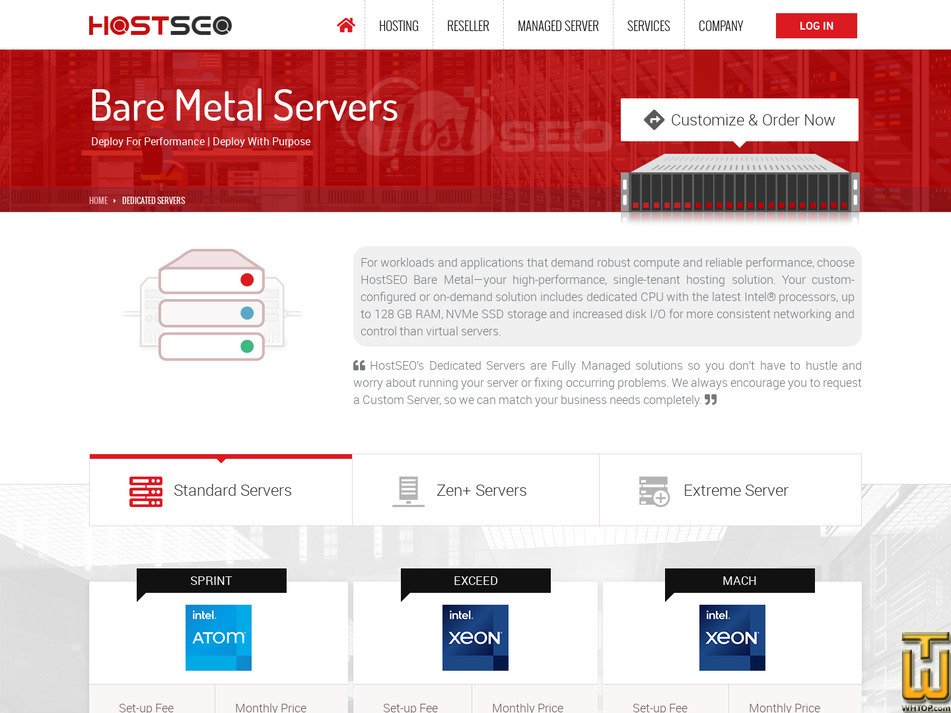This screenshot has width=951, height=713.
Task: Open the Services dropdown menu
Action: click(x=648, y=25)
